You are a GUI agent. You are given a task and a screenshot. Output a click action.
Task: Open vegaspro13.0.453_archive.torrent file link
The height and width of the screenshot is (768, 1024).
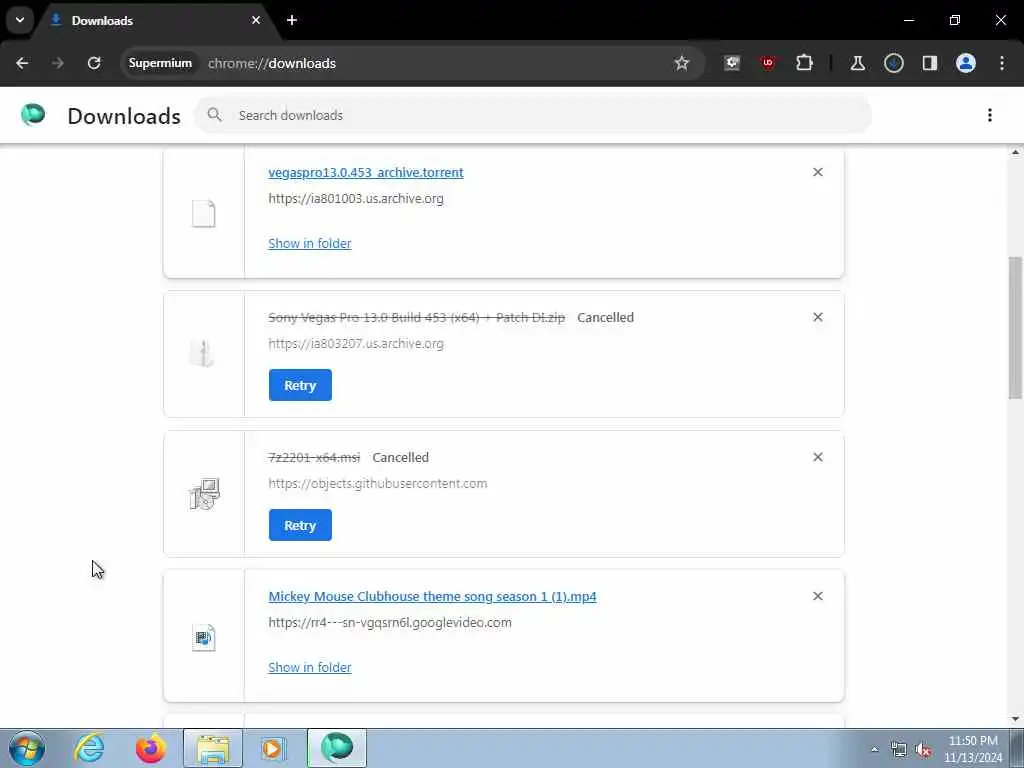click(366, 172)
